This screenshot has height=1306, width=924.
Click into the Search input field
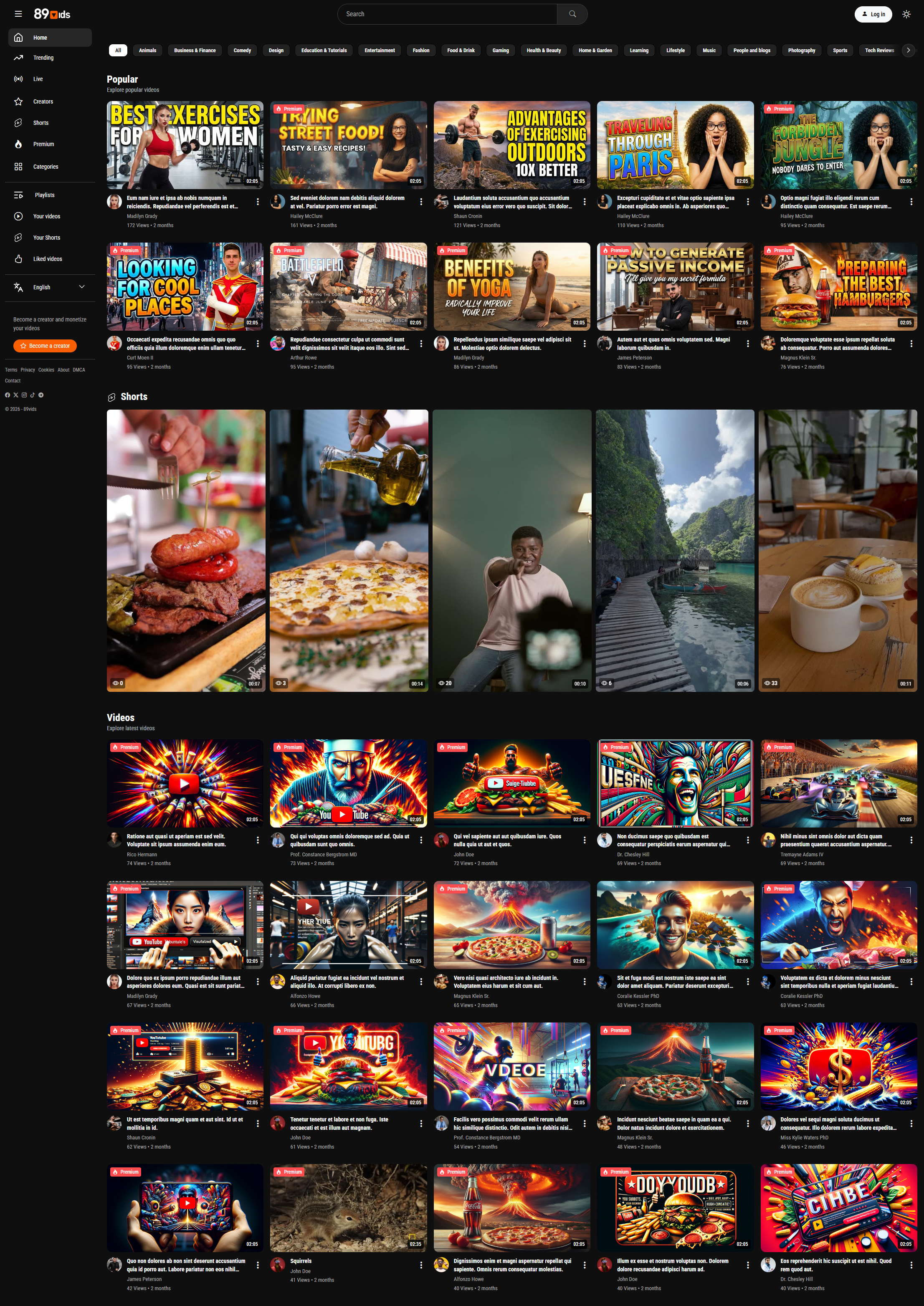pos(447,14)
